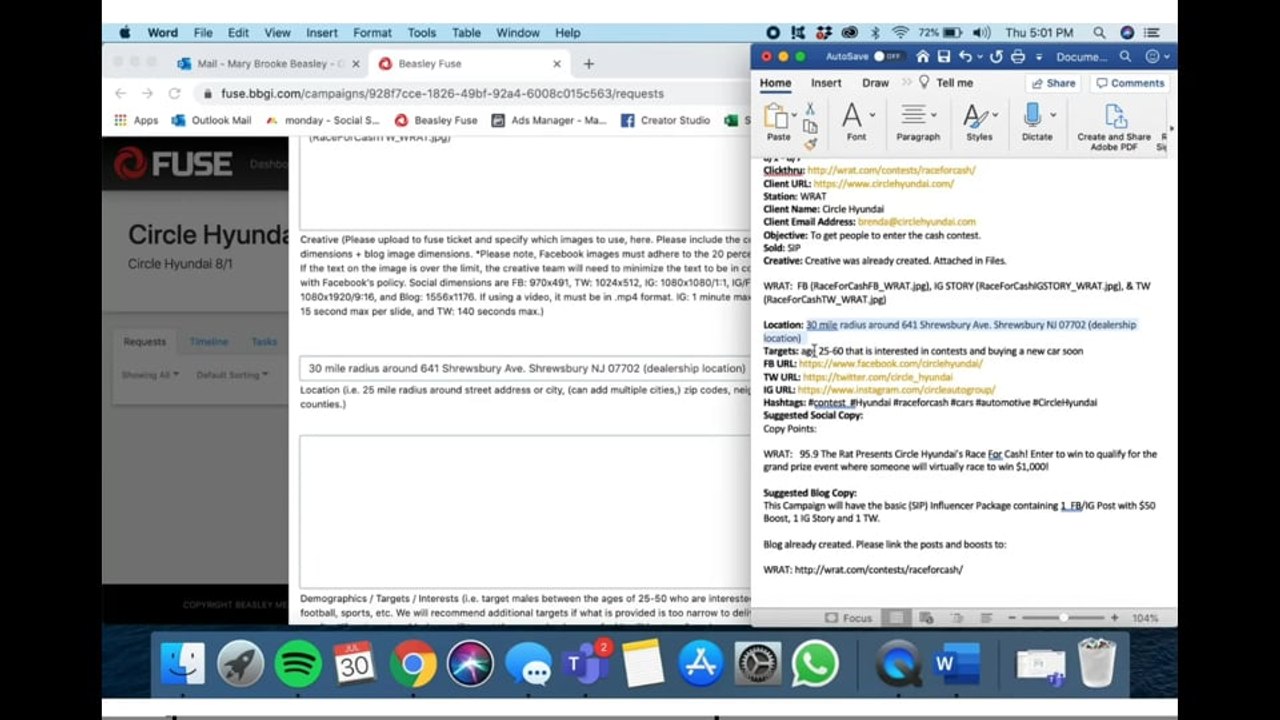Close the Beasley Fuse browser tab
This screenshot has height=720, width=1280.
tap(557, 63)
